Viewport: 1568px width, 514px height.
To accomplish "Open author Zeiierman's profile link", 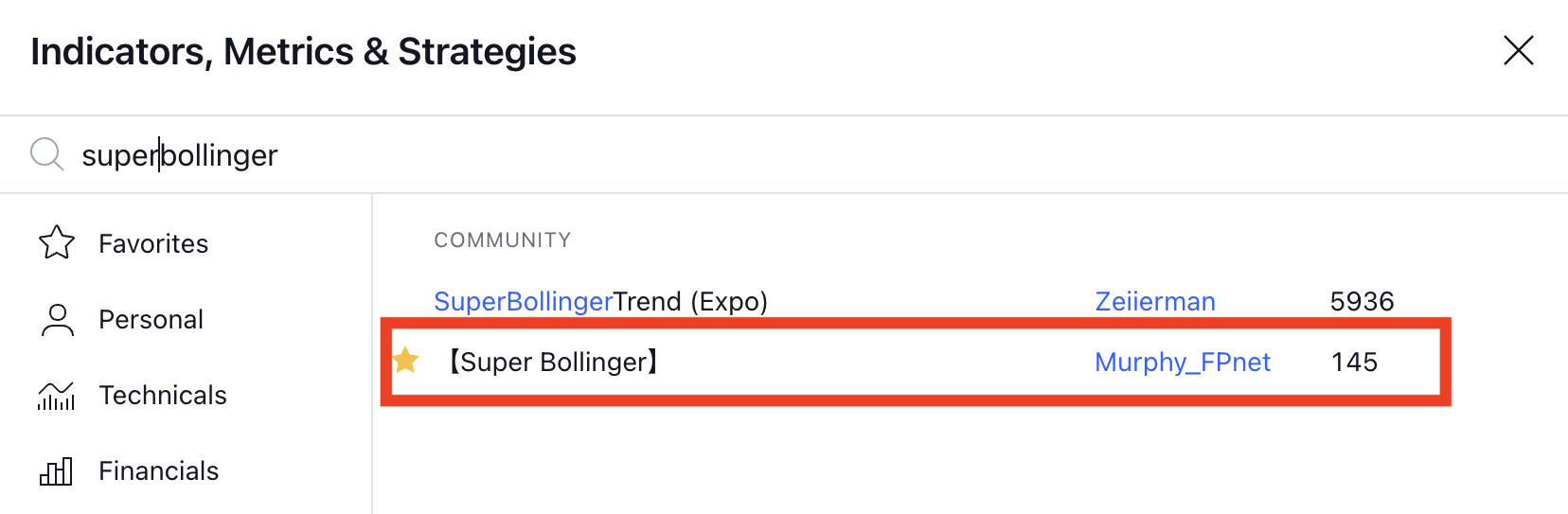I will pyautogui.click(x=1154, y=302).
